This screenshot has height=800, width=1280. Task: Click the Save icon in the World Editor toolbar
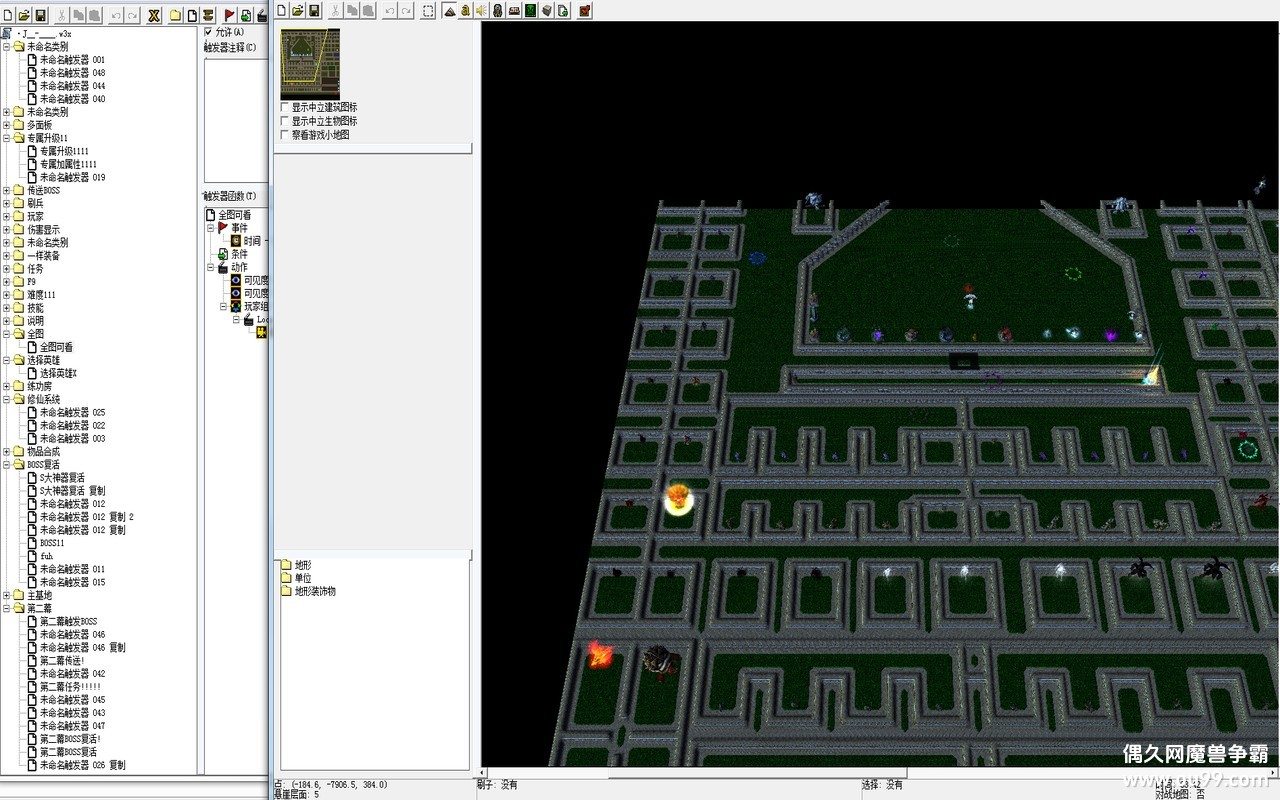tap(314, 11)
